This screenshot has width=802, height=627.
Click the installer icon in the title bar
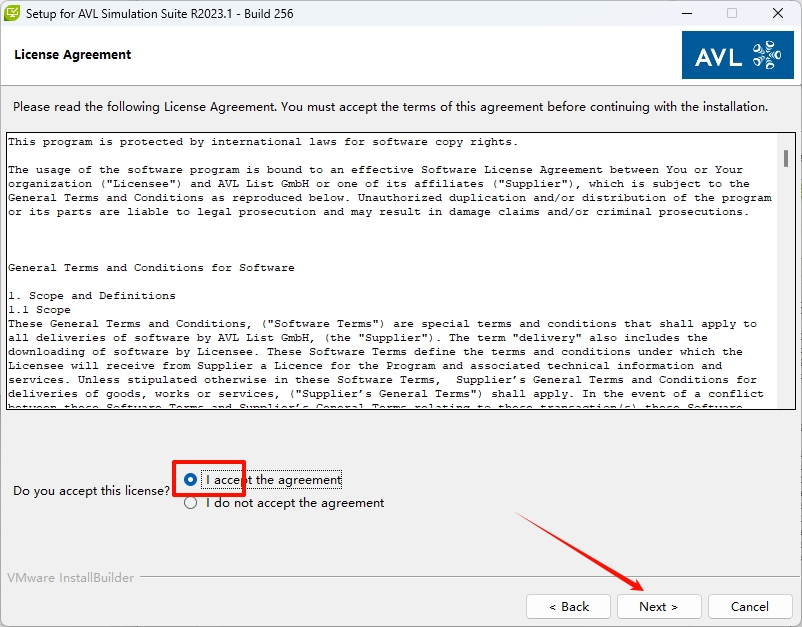pos(13,14)
